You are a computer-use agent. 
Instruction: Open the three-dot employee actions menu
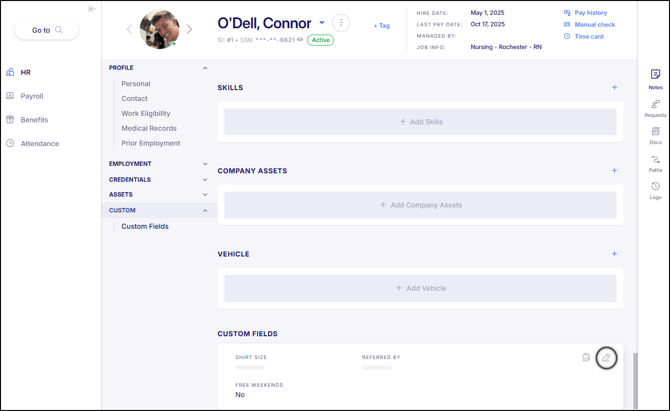(341, 23)
